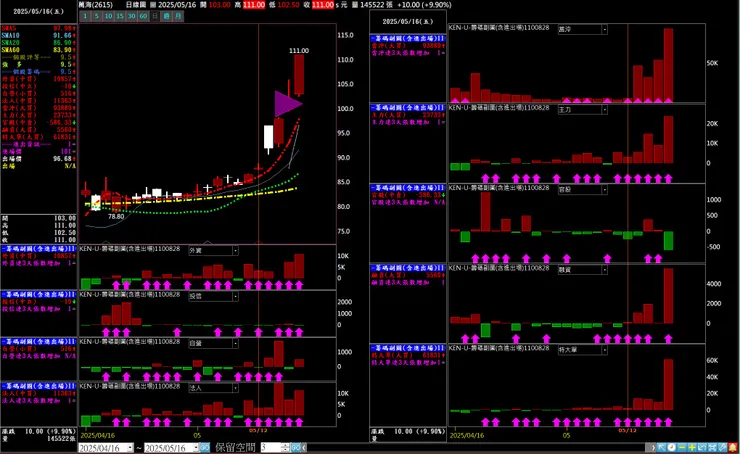Switch to 30-minute timeframe button
Viewport: 740px width, 454px height.
tap(131, 16)
